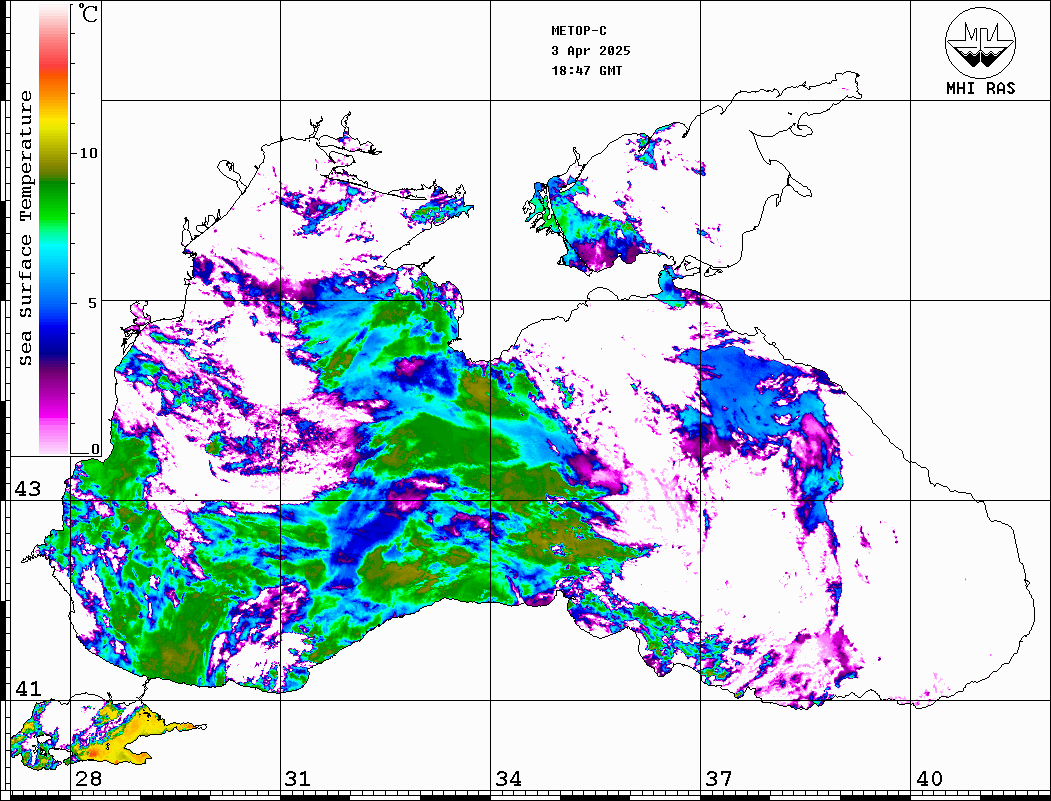Image resolution: width=1051 pixels, height=801 pixels.
Task: Click the "0" tick on temperature scale
Action: tap(95, 449)
